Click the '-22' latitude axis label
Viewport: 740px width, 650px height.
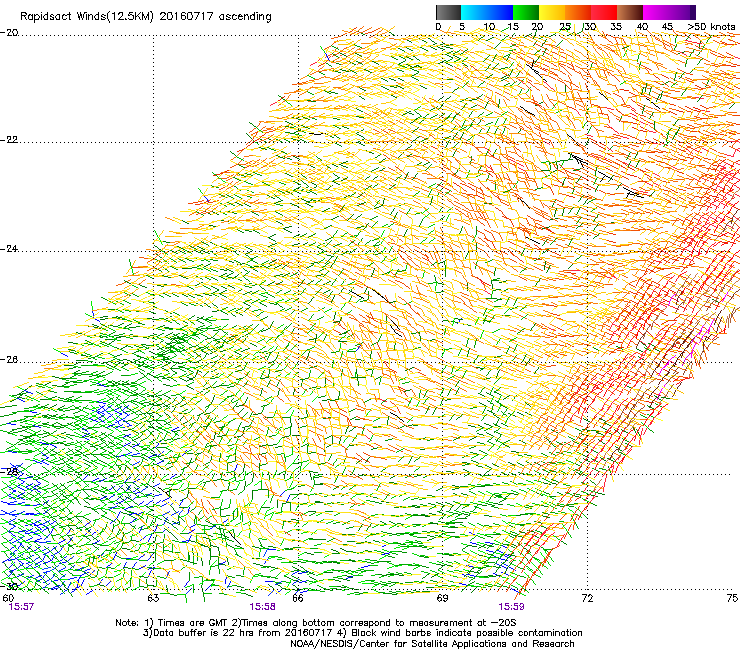tap(9, 140)
